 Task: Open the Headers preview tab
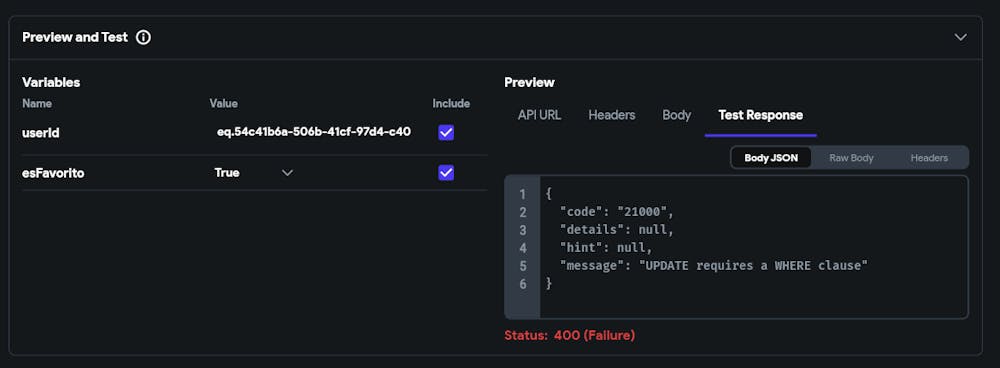coord(612,115)
